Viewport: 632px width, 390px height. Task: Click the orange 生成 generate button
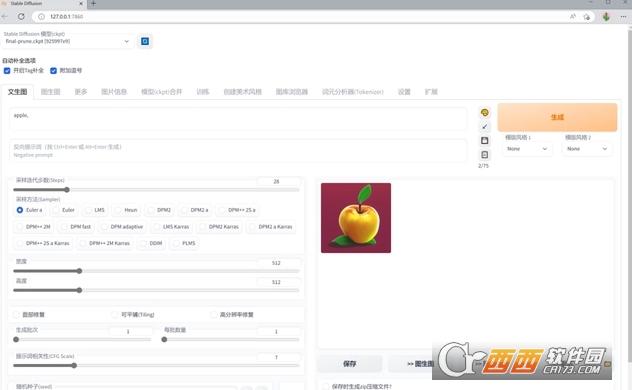click(557, 117)
